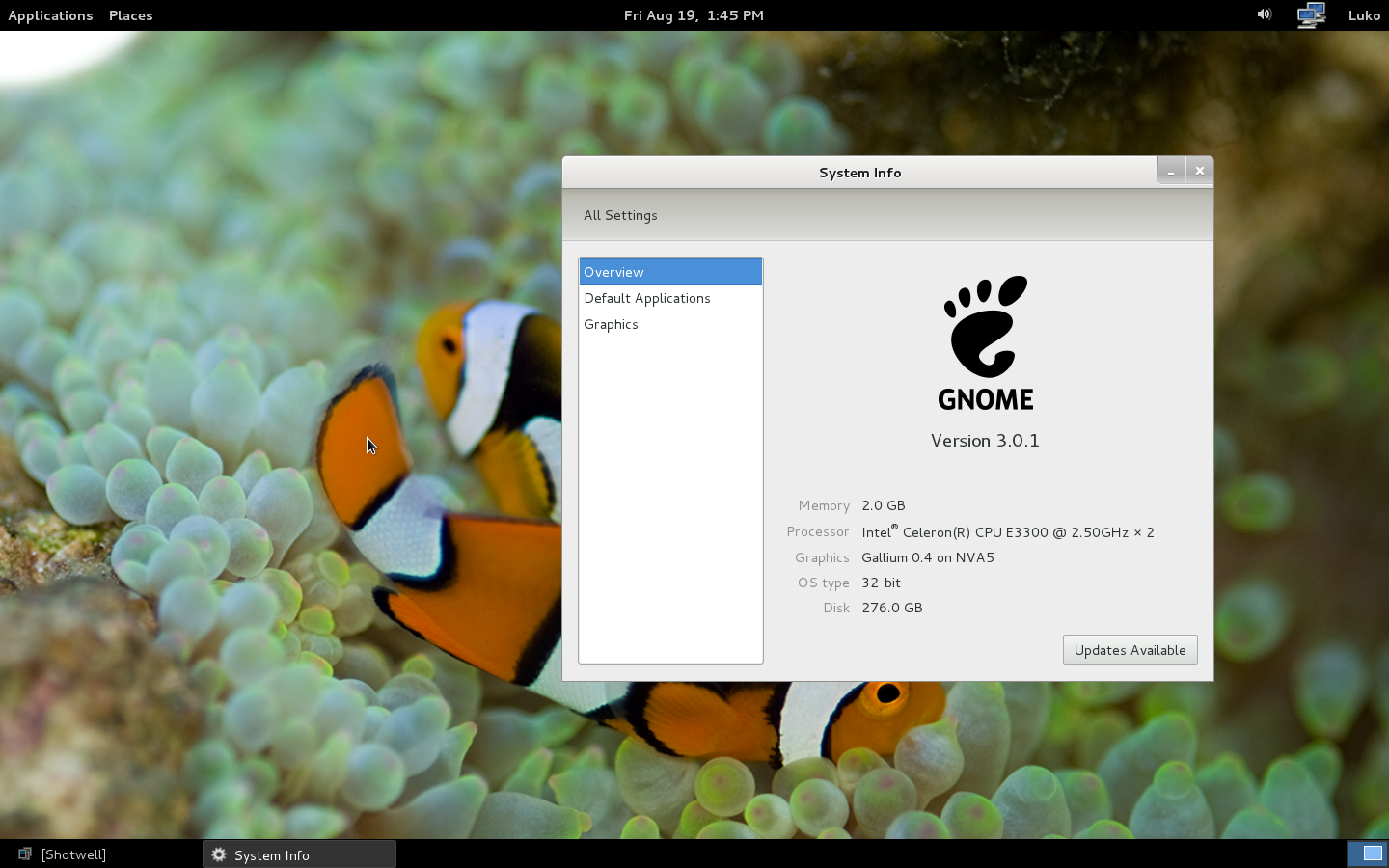Click the Version 3.0.1 text
Image resolution: width=1389 pixels, height=868 pixels.
tap(985, 441)
